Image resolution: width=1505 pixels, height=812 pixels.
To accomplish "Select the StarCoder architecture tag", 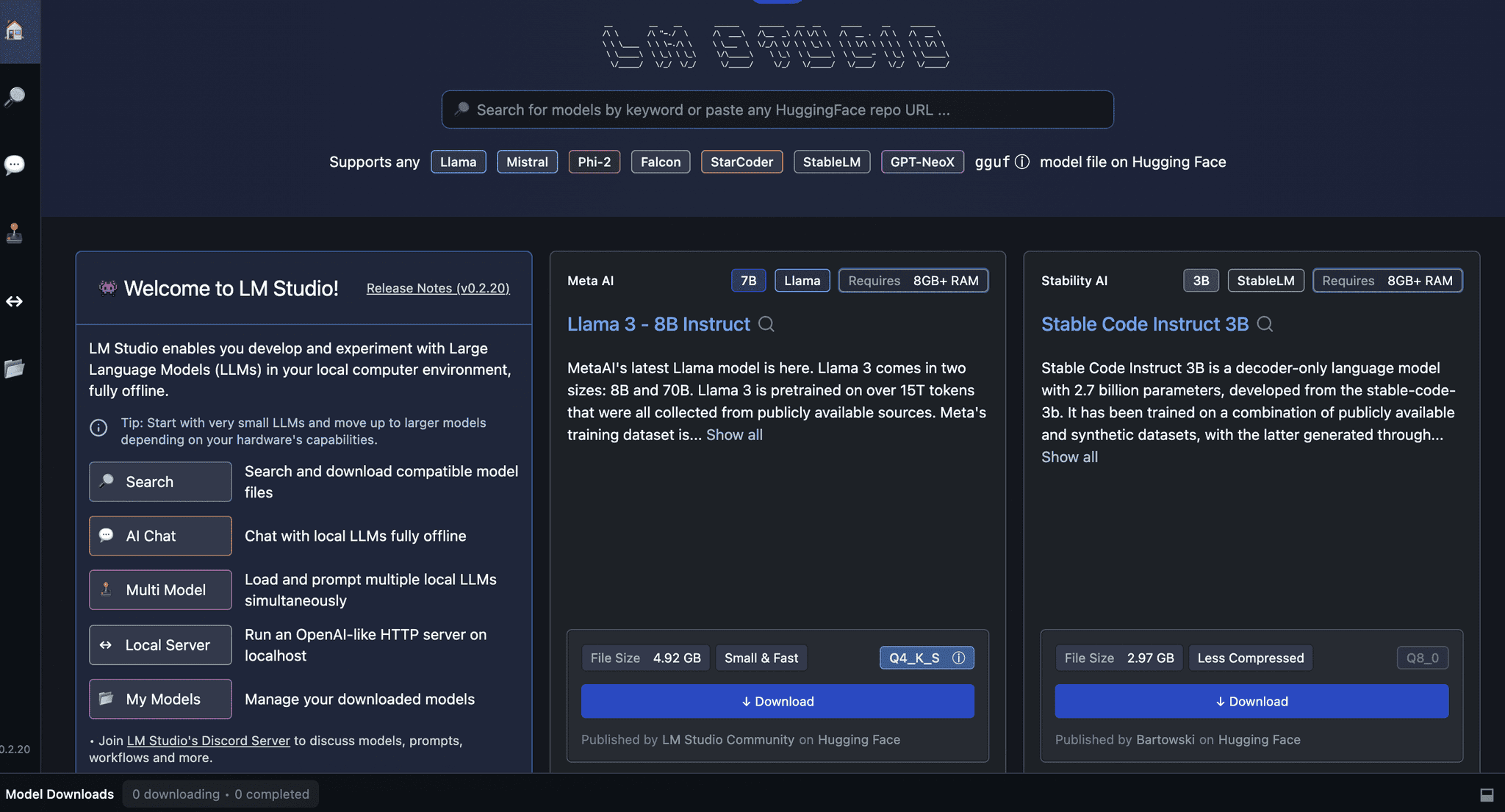I will pos(742,162).
